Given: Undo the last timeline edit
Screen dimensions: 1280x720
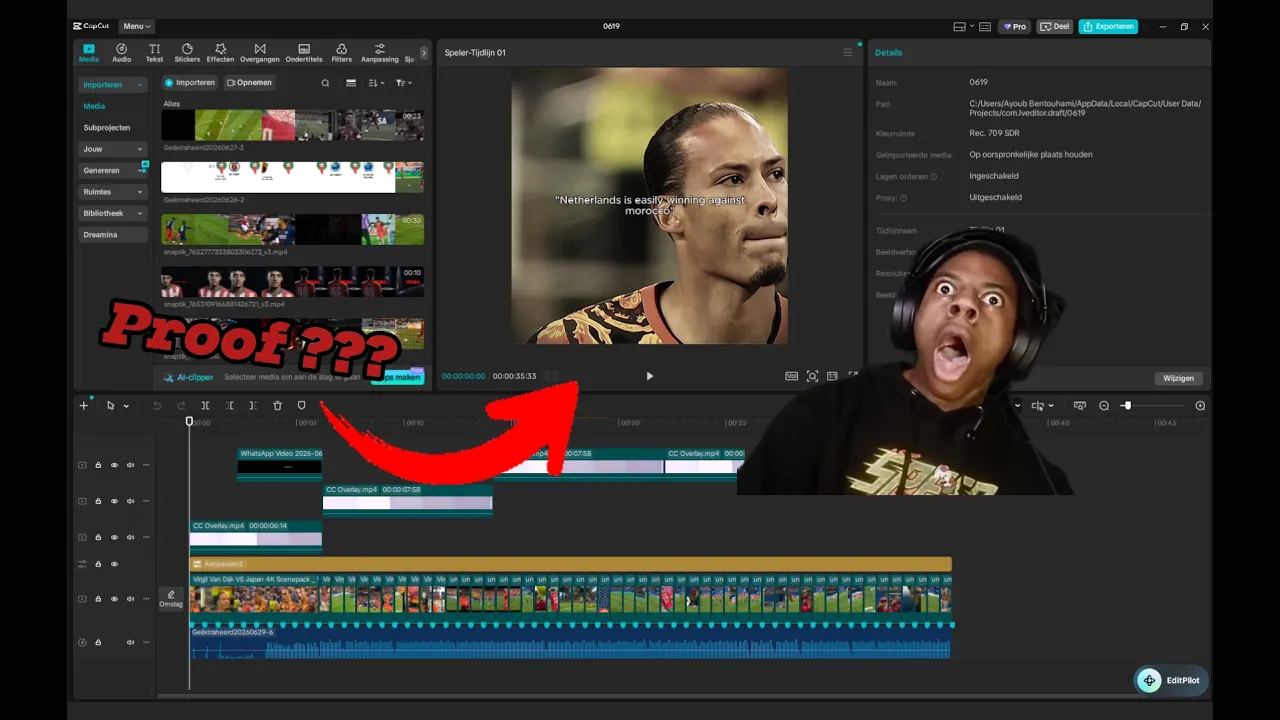Looking at the screenshot, I should [x=157, y=406].
